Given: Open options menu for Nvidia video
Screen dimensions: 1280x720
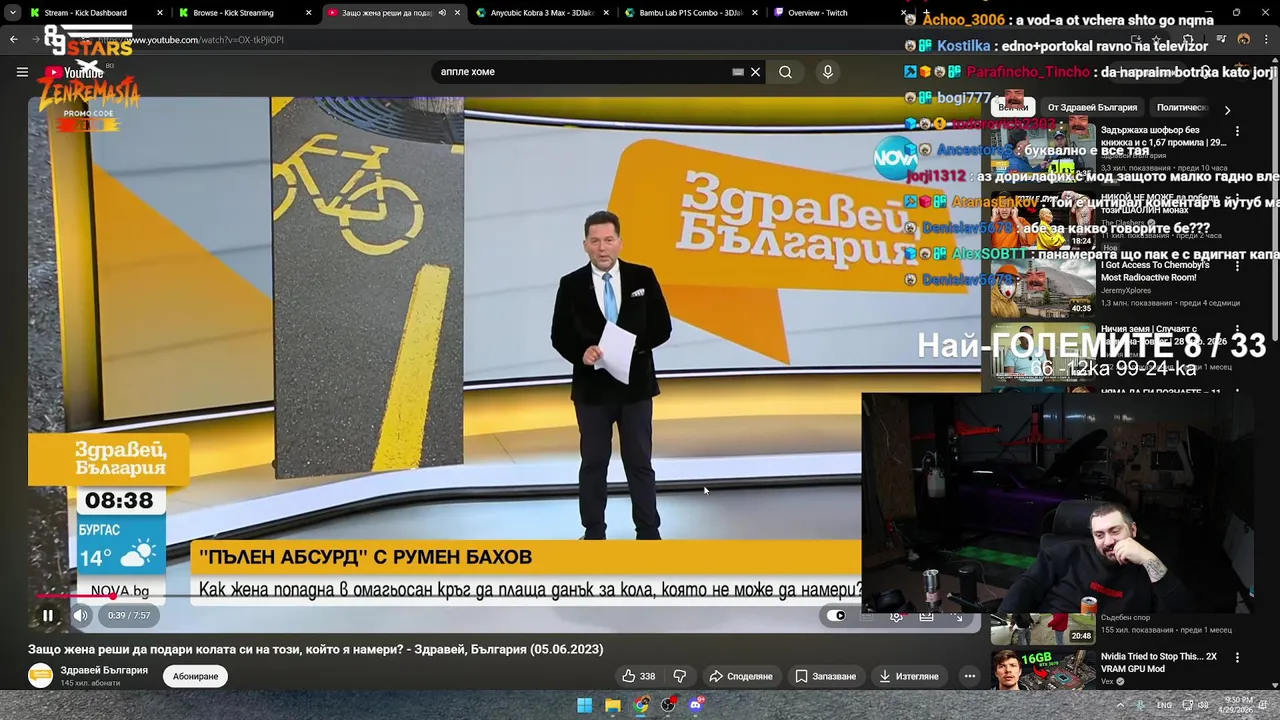Looking at the screenshot, I should point(1237,658).
